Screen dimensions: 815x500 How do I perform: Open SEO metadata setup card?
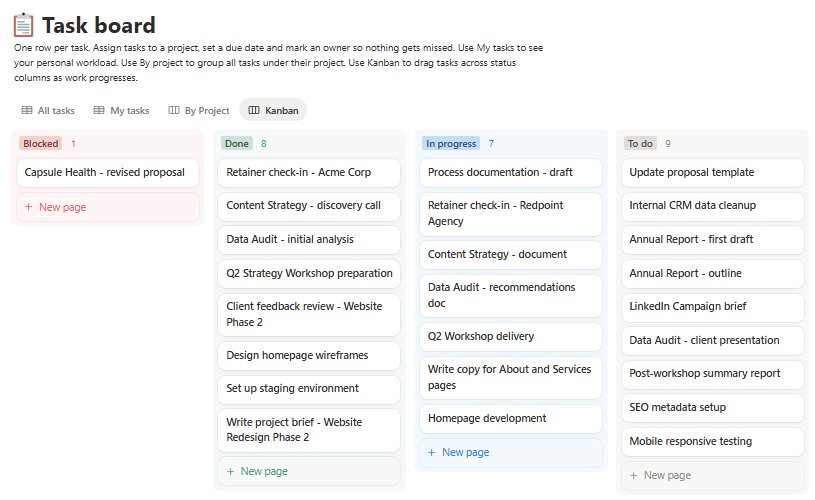point(713,407)
